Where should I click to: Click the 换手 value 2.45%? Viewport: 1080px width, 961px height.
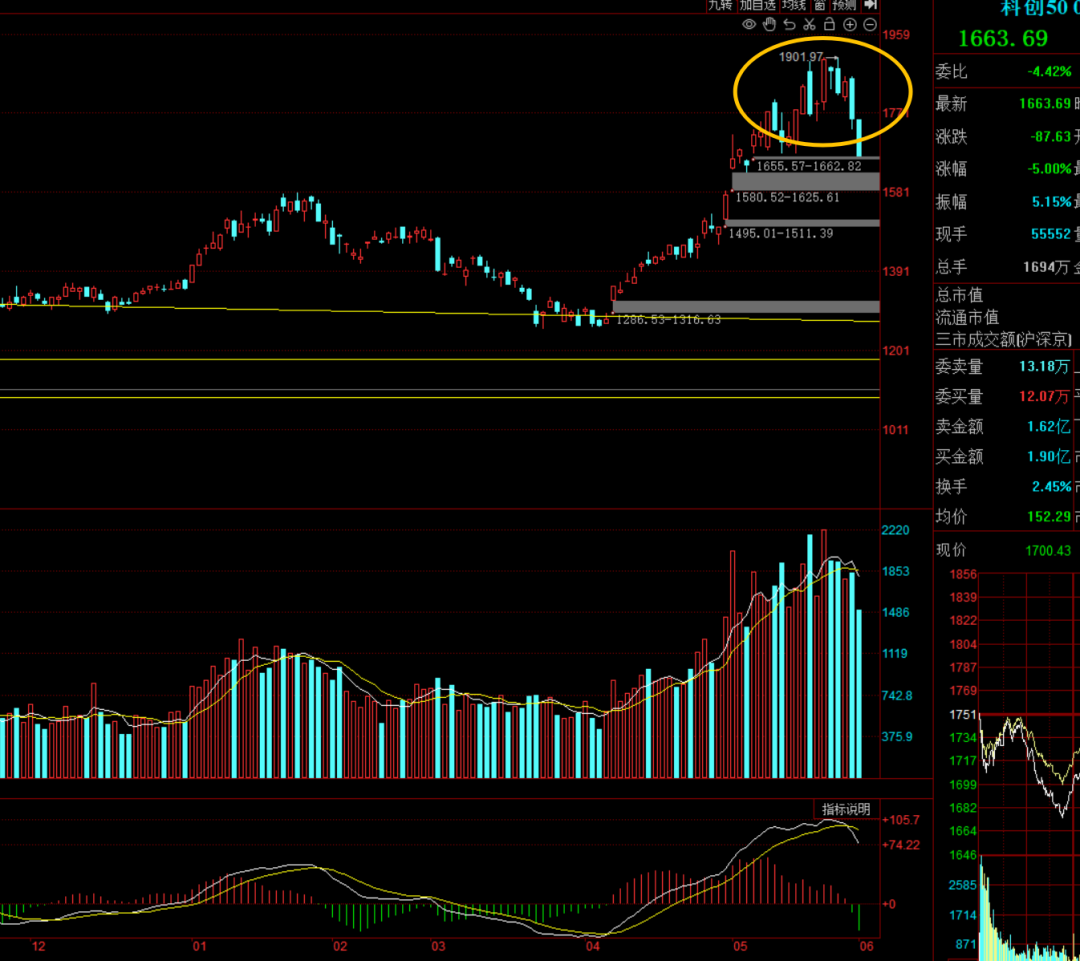(x=1052, y=486)
